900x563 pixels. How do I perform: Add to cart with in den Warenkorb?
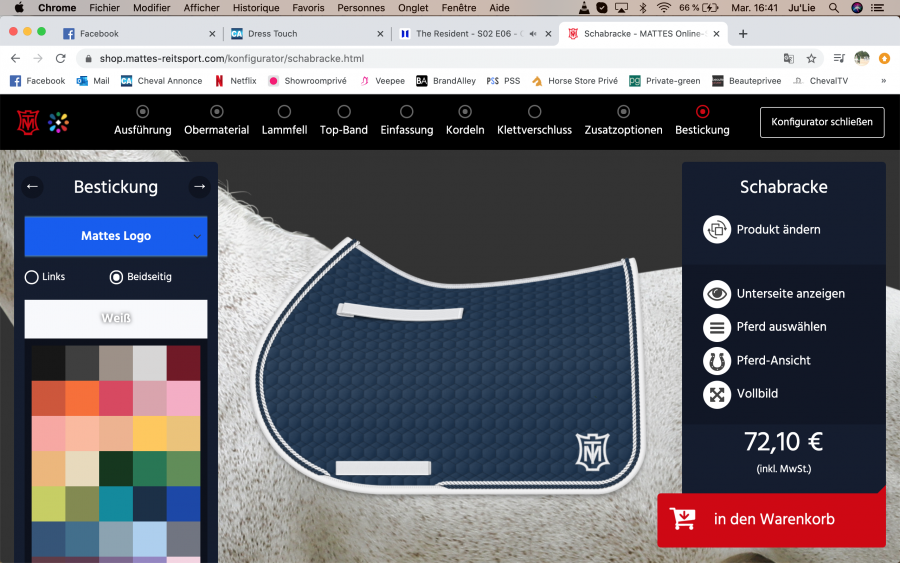point(771,520)
